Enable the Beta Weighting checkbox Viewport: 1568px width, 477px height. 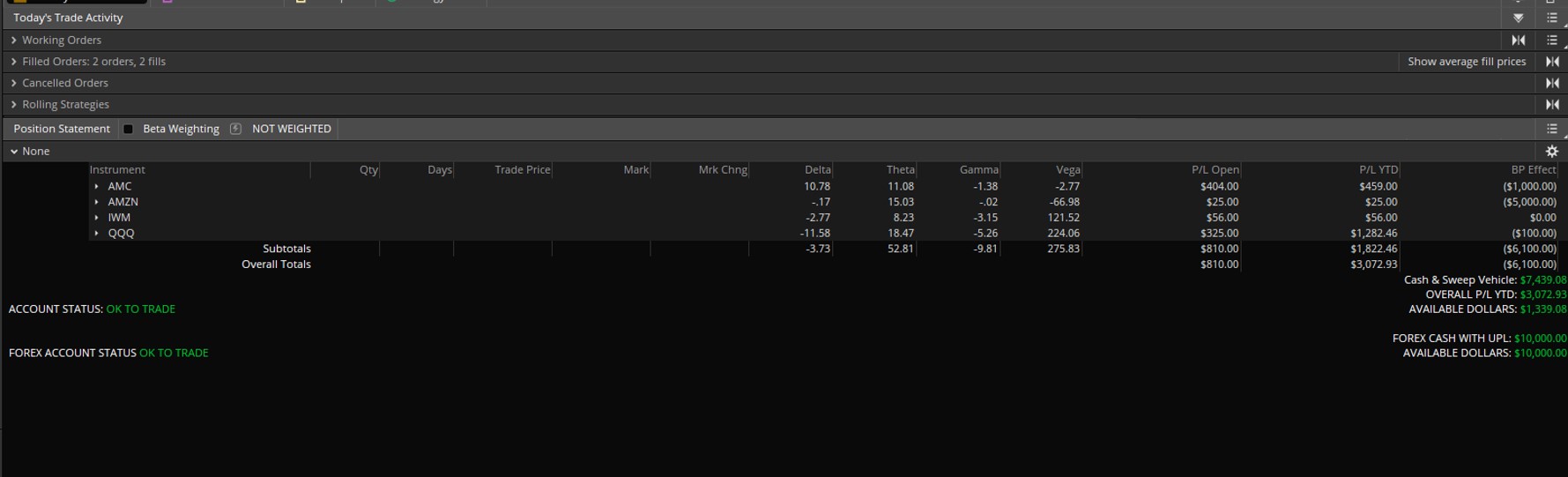pyautogui.click(x=128, y=129)
